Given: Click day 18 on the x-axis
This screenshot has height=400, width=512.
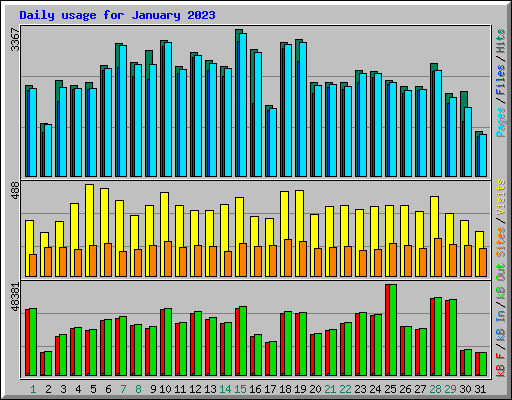Looking at the screenshot, I should (x=285, y=389).
